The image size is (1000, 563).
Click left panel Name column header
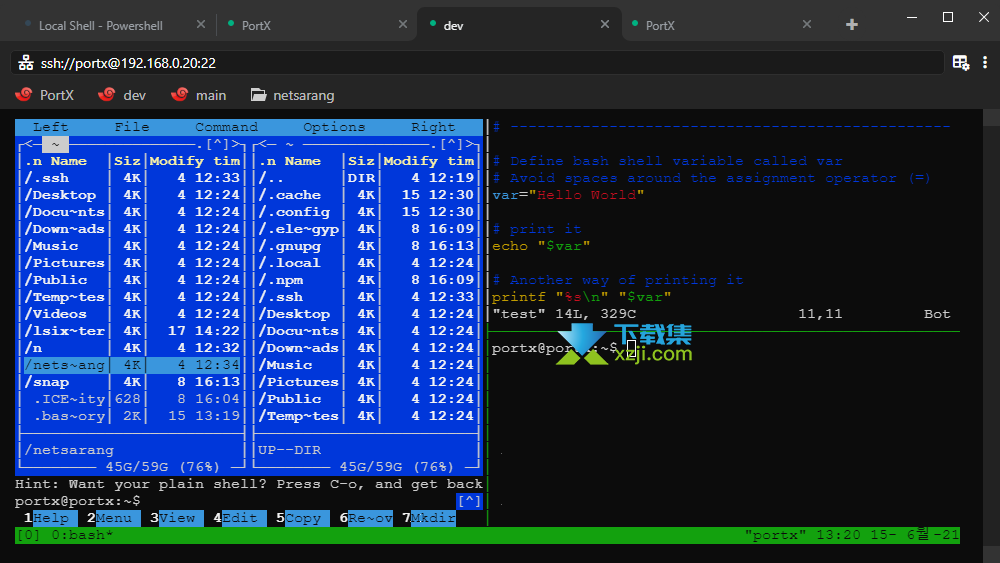click(68, 161)
